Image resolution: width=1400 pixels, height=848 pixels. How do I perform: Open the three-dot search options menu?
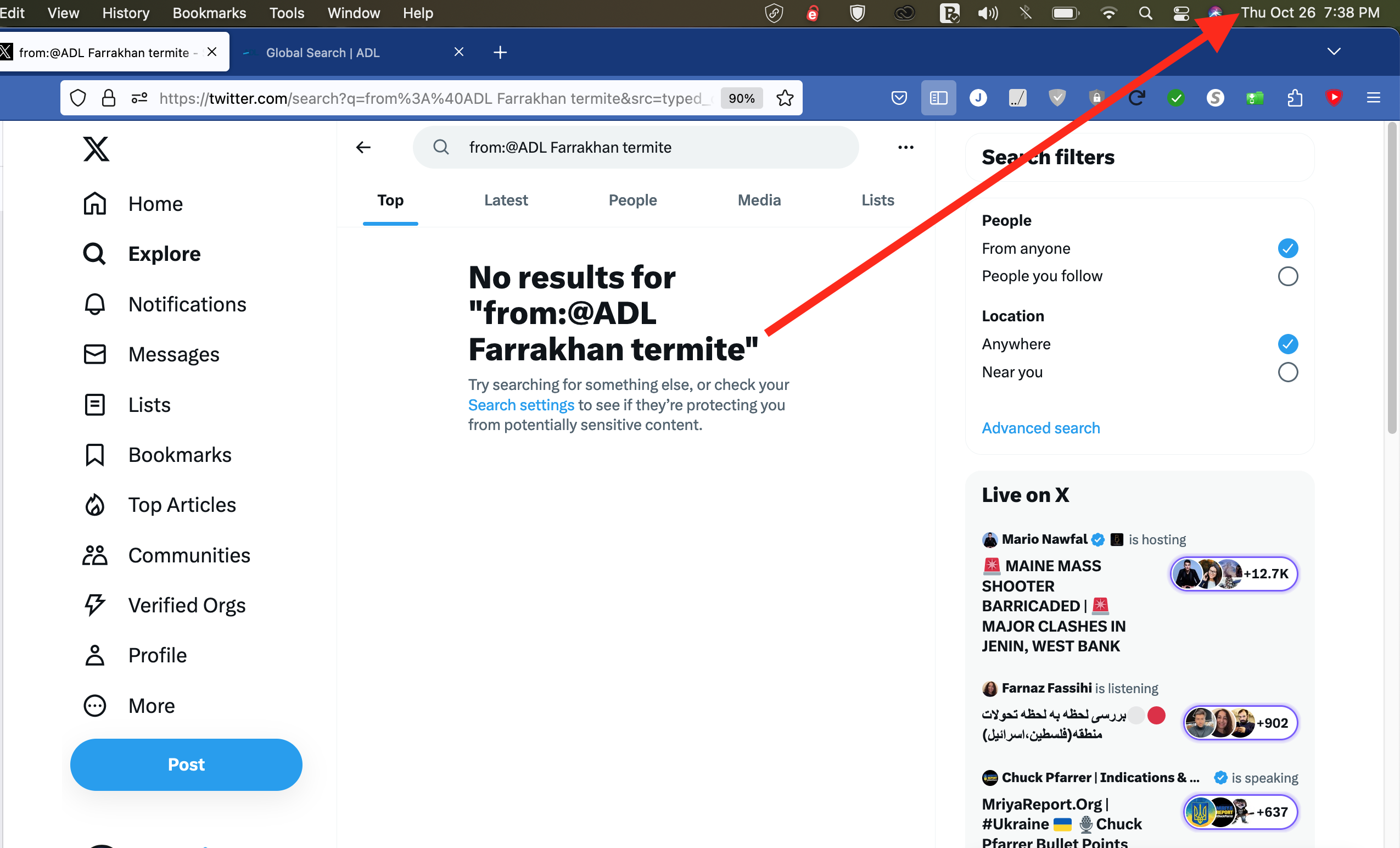pos(906,147)
